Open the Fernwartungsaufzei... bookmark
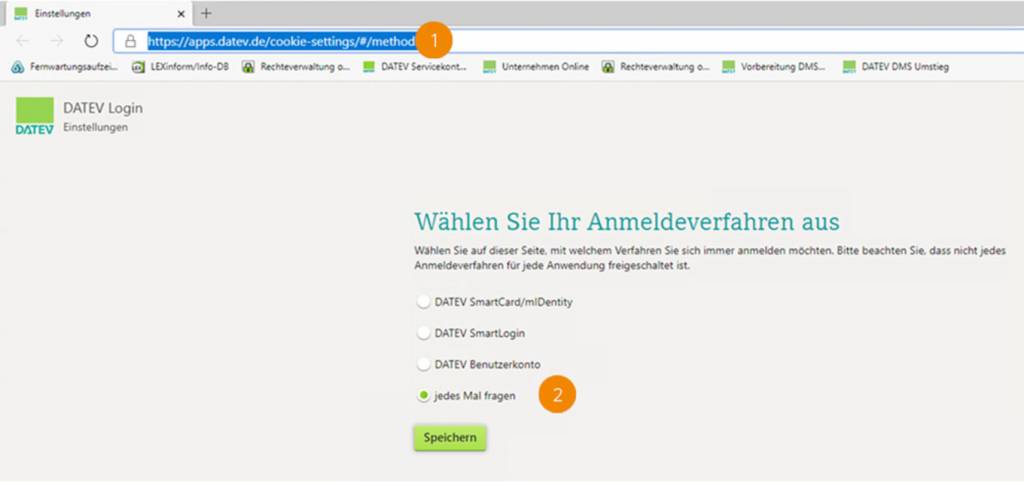The image size is (1024, 484). pyautogui.click(x=64, y=67)
